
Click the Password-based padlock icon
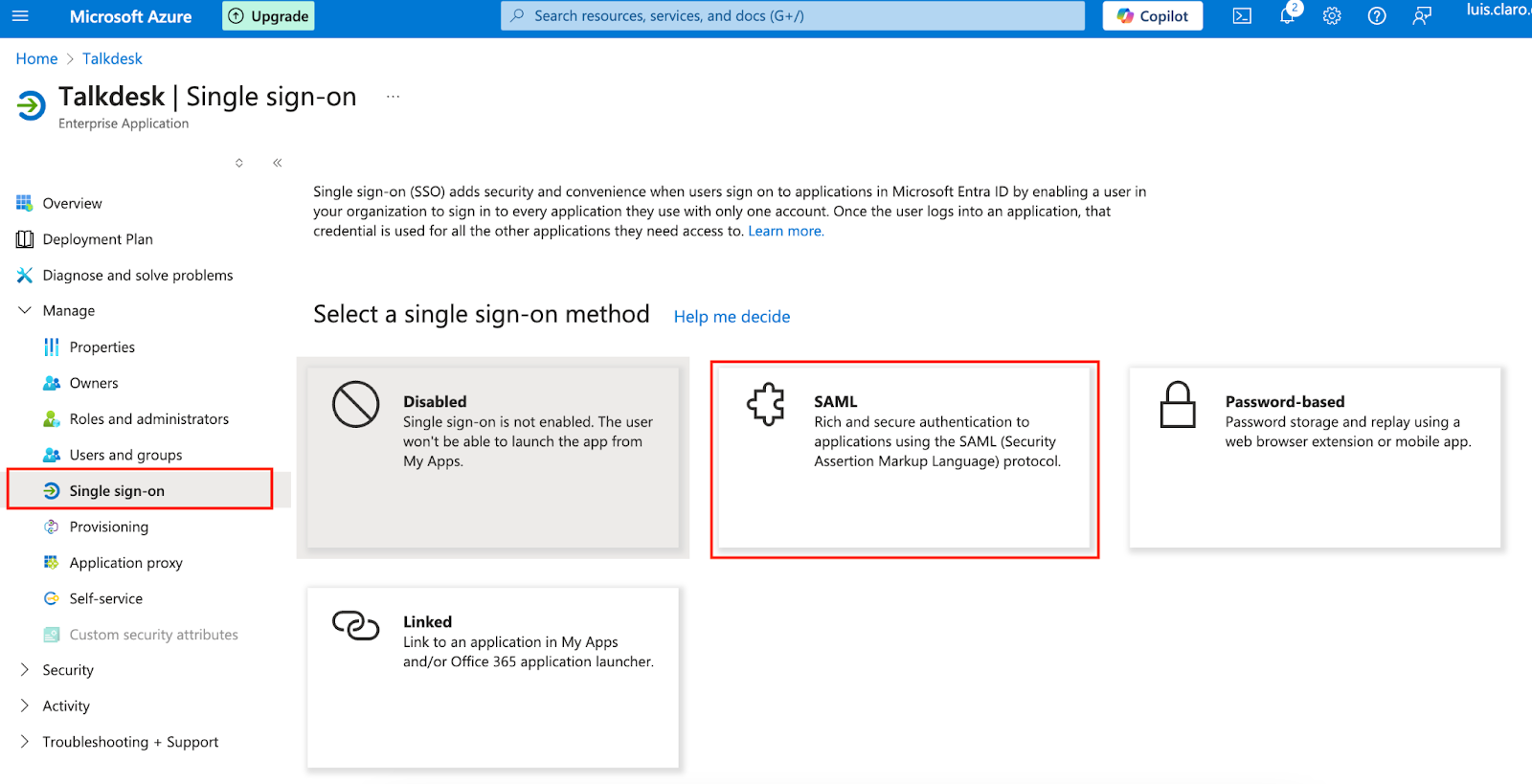click(1178, 404)
